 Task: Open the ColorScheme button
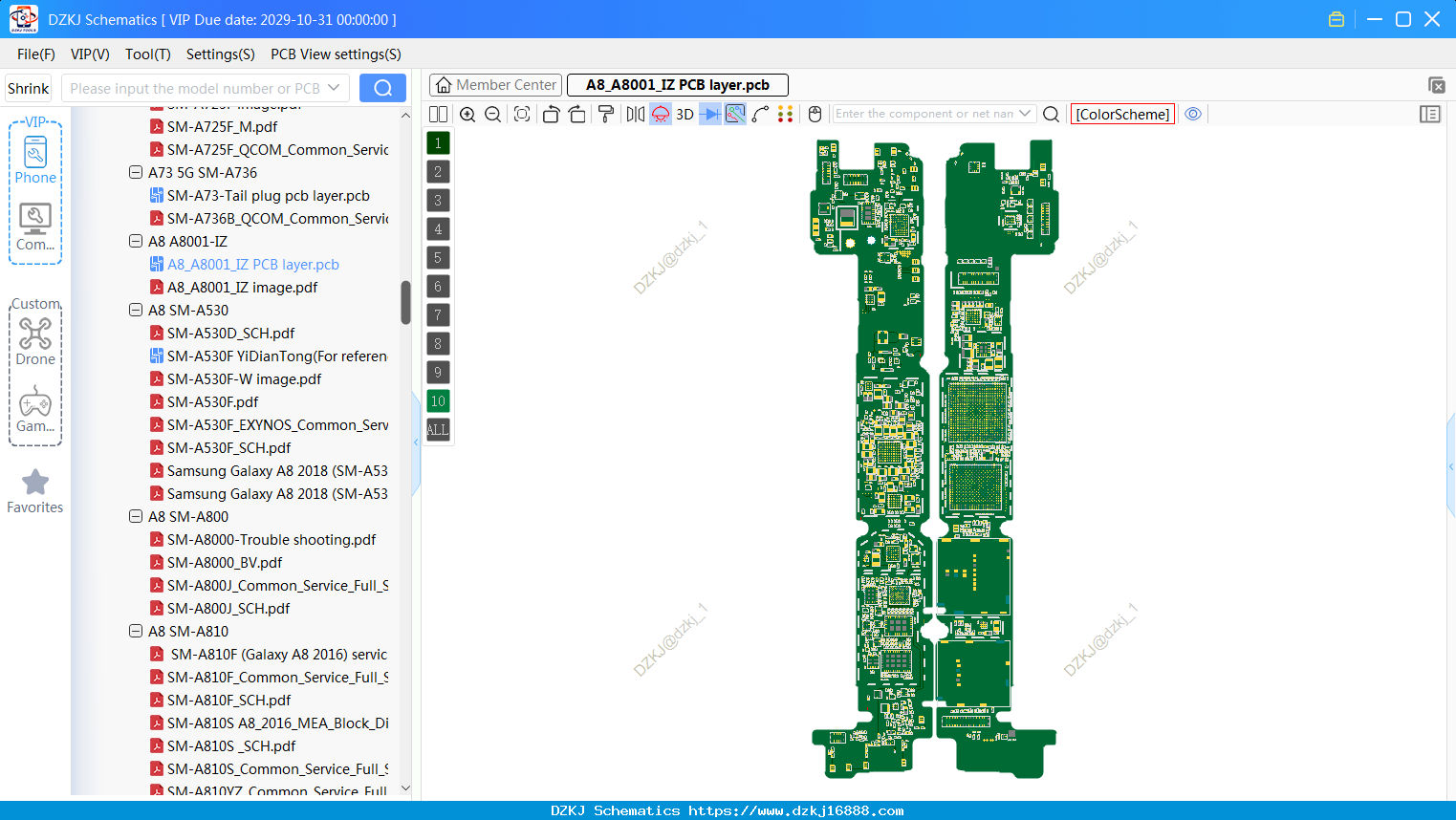[1122, 114]
